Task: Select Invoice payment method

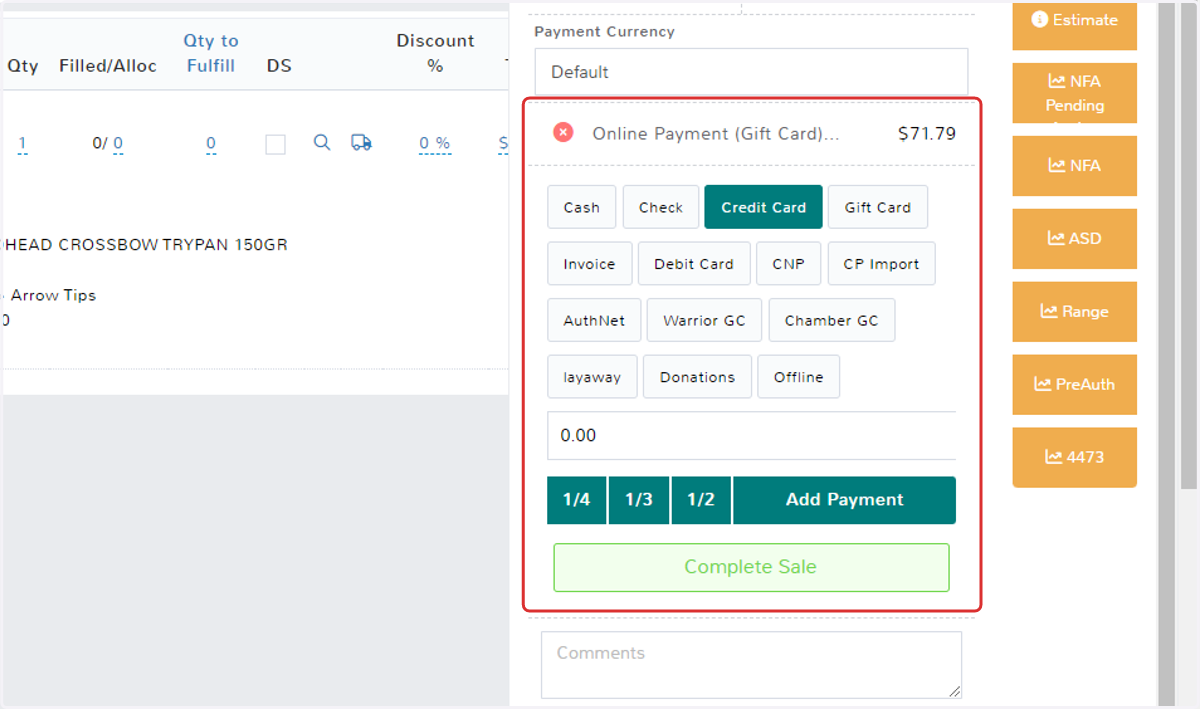Action: pyautogui.click(x=590, y=264)
